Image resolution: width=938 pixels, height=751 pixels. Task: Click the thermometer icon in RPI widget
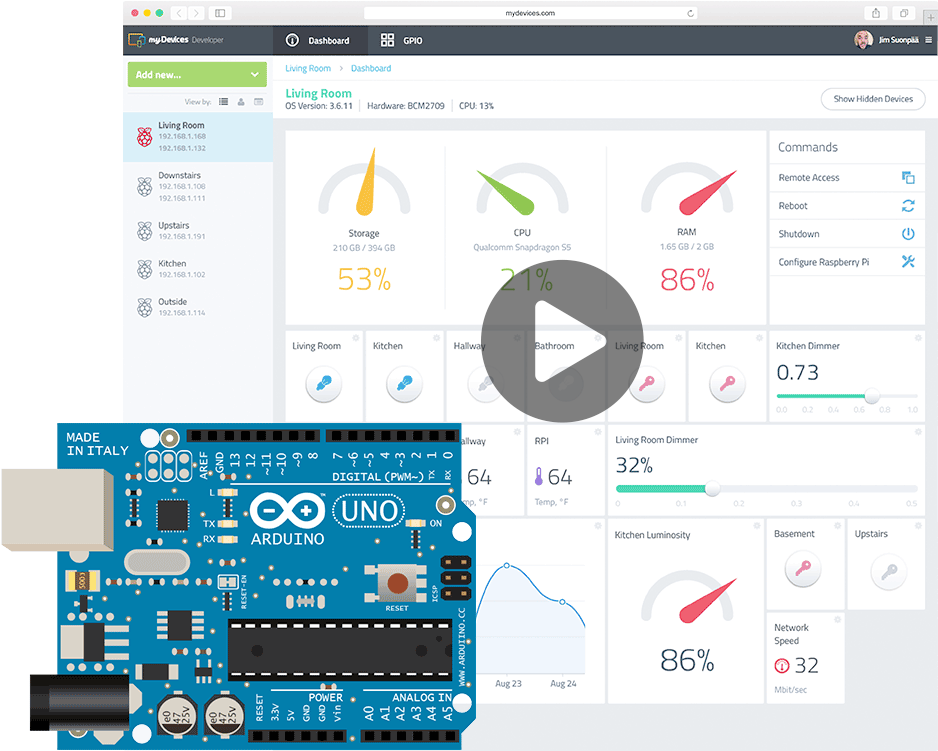538,476
